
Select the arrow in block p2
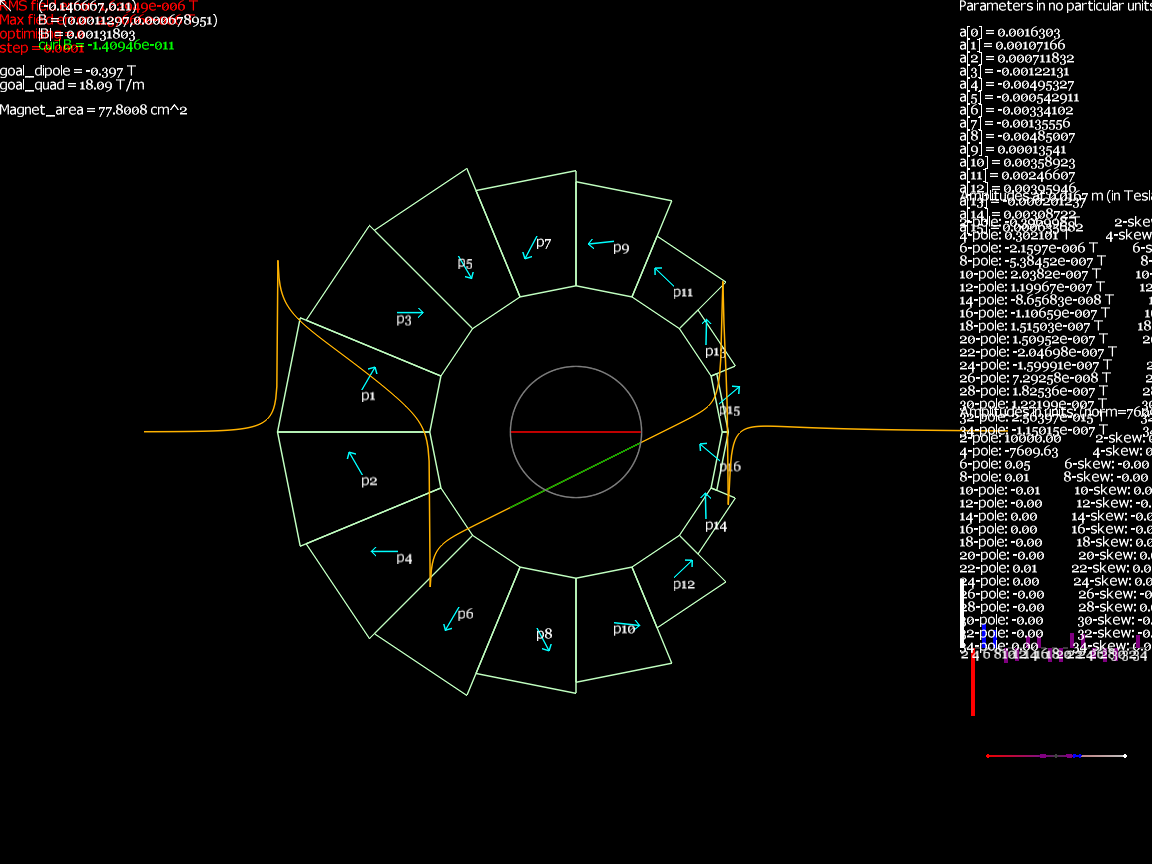coord(354,463)
